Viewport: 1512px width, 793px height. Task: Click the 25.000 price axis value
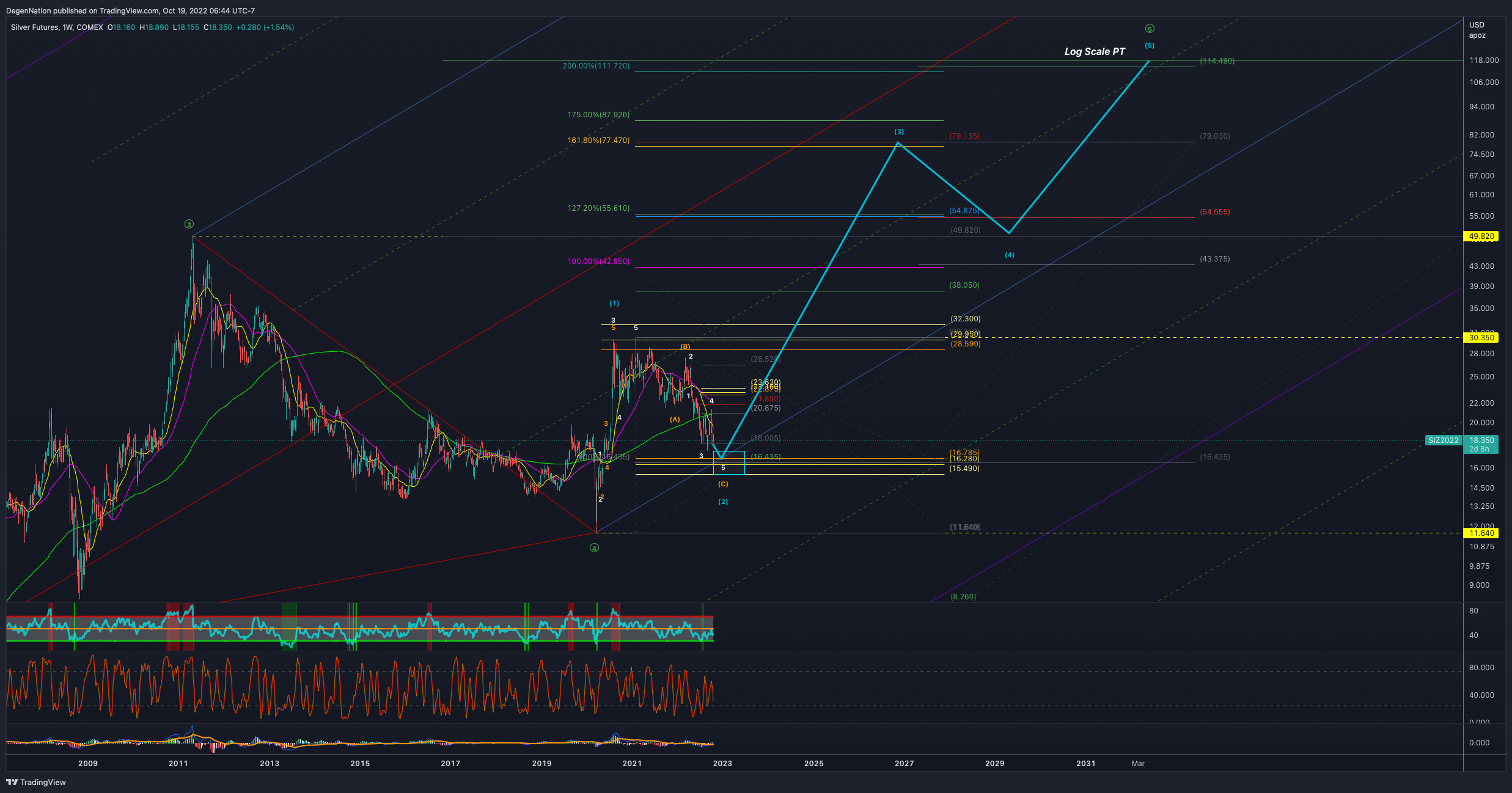(x=1481, y=376)
